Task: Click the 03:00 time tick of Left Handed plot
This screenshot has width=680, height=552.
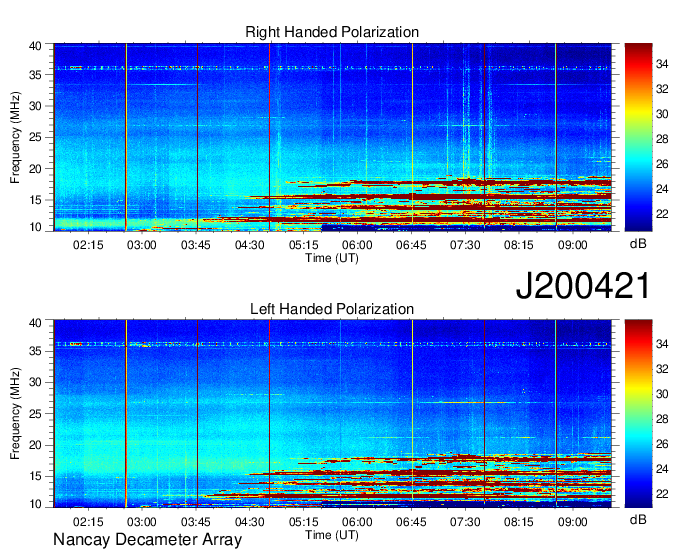Action: tap(141, 522)
